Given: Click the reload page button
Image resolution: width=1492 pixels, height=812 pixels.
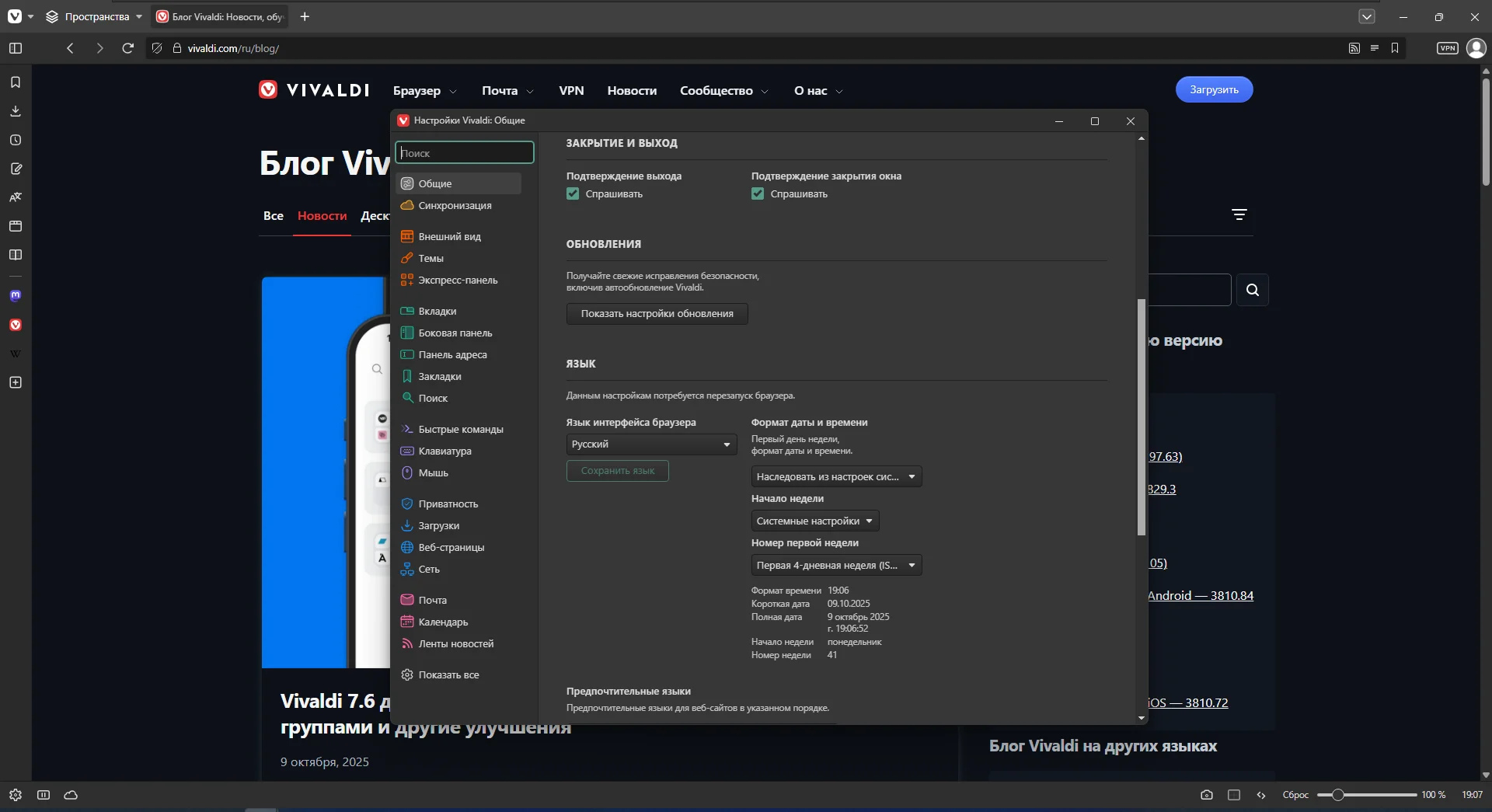Looking at the screenshot, I should click(x=128, y=48).
